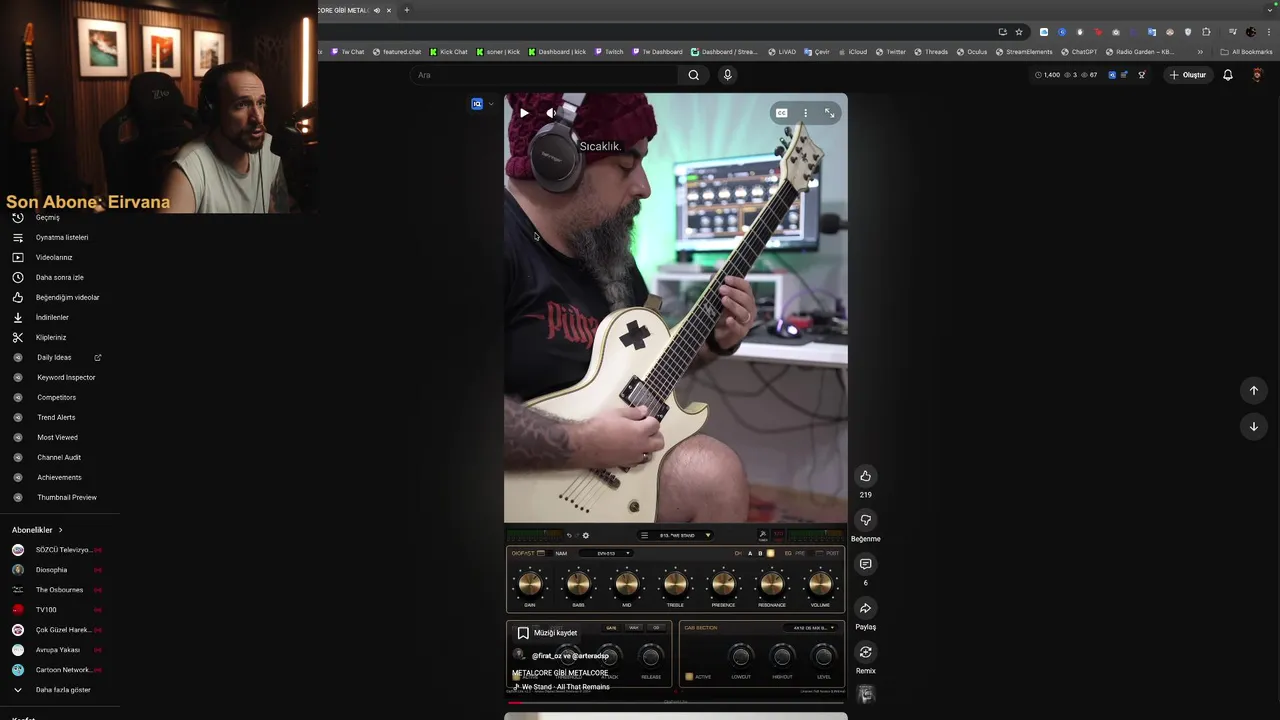Open Beğendiğim videolar in the sidebar
The height and width of the screenshot is (720, 1280).
click(60, 297)
